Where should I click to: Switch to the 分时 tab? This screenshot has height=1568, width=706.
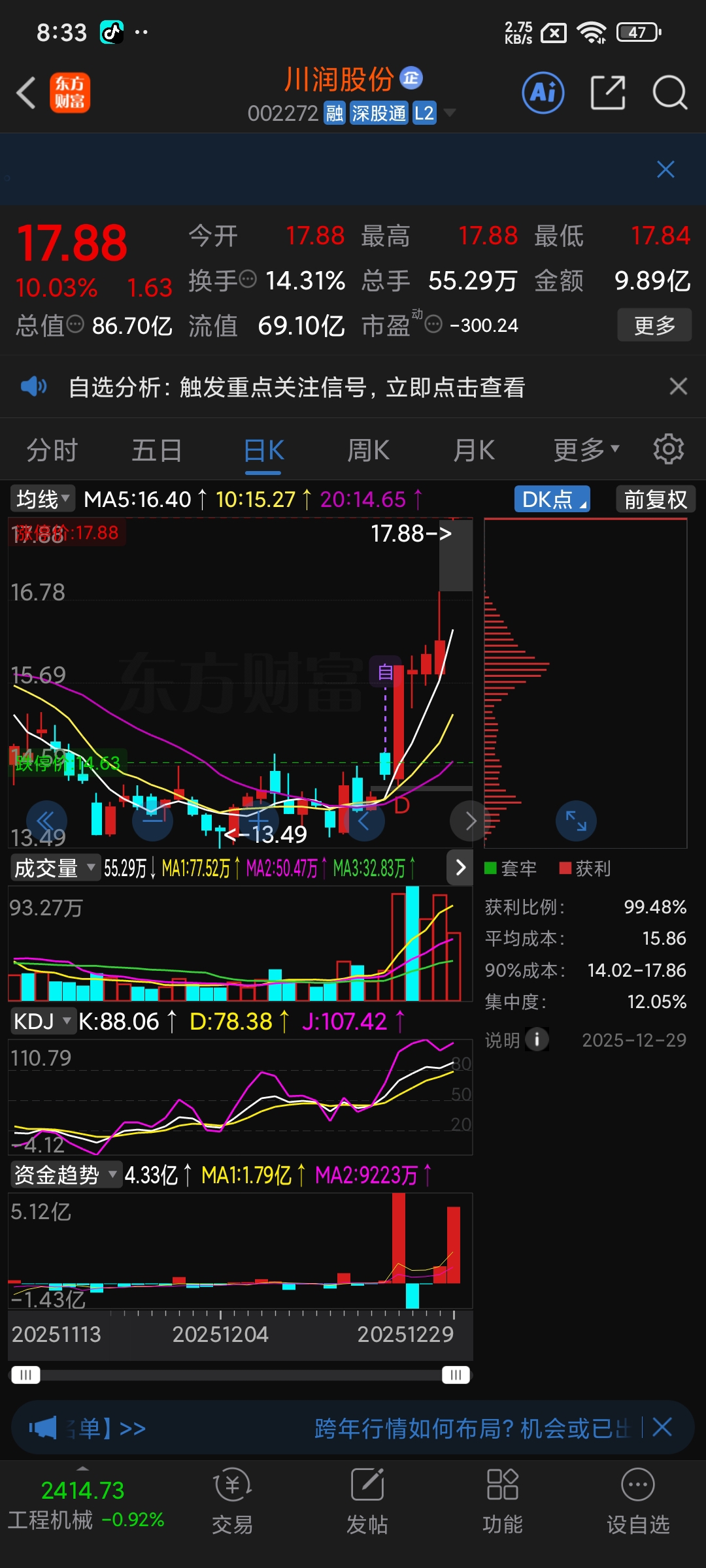(x=52, y=449)
